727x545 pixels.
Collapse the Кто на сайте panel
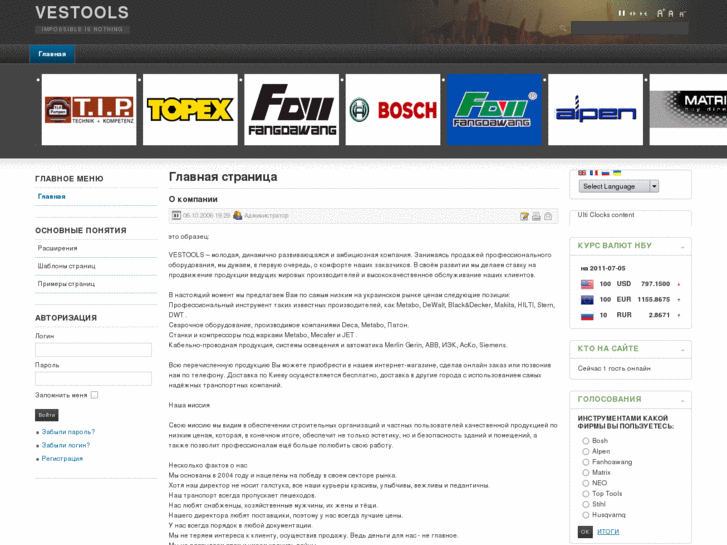pyautogui.click(x=682, y=350)
